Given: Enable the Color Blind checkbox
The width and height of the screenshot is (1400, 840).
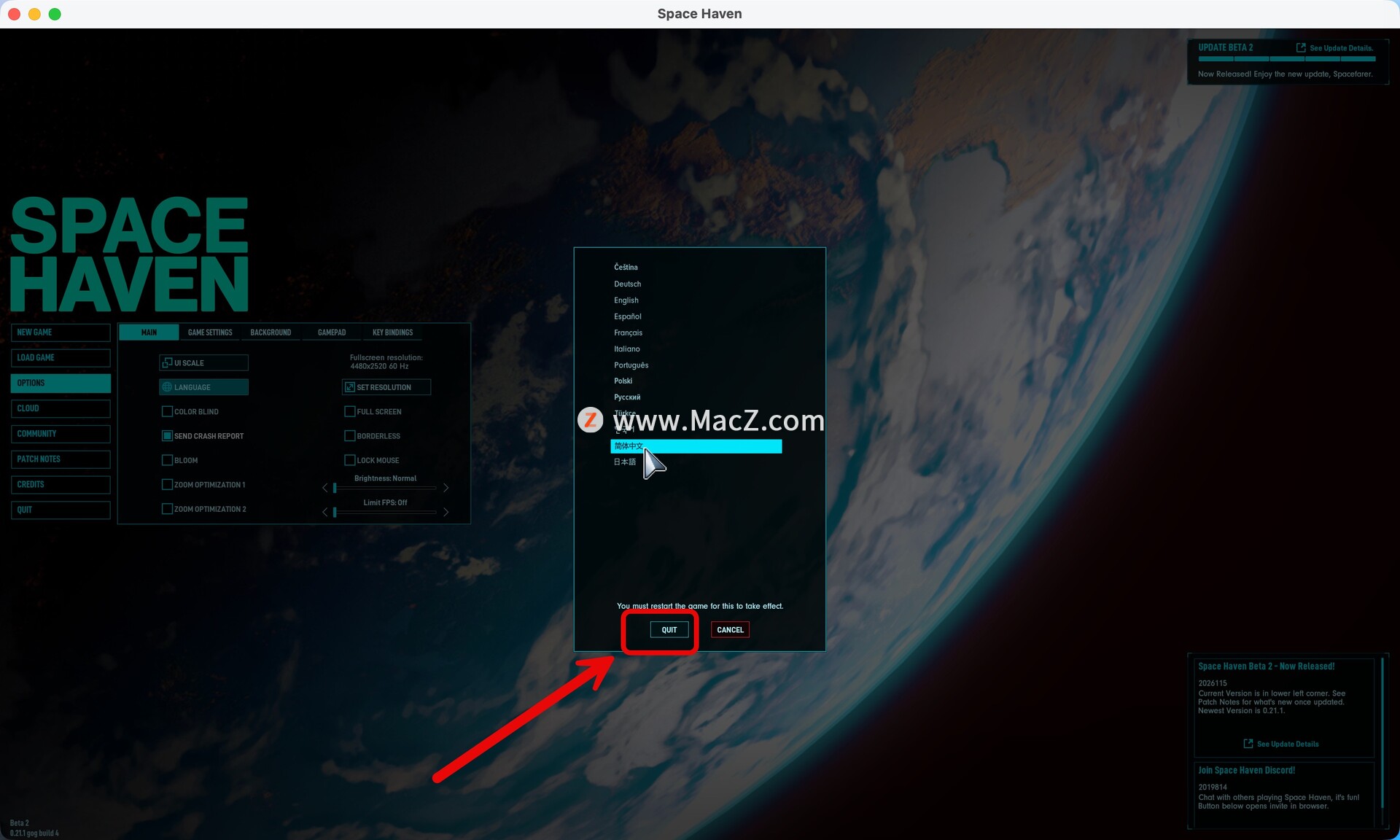Looking at the screenshot, I should [x=167, y=411].
